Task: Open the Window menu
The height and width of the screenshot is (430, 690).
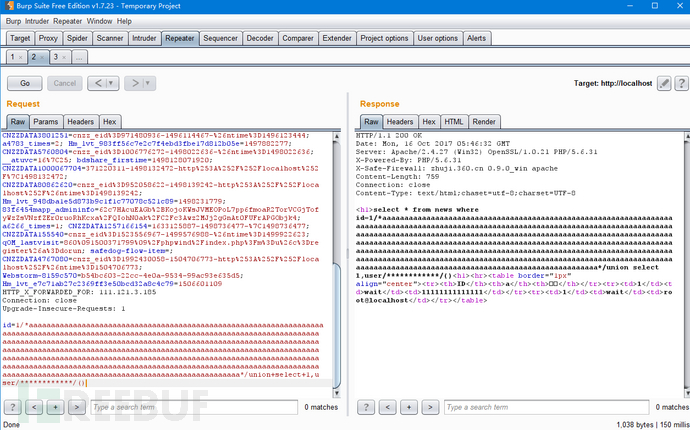Action: (x=99, y=21)
